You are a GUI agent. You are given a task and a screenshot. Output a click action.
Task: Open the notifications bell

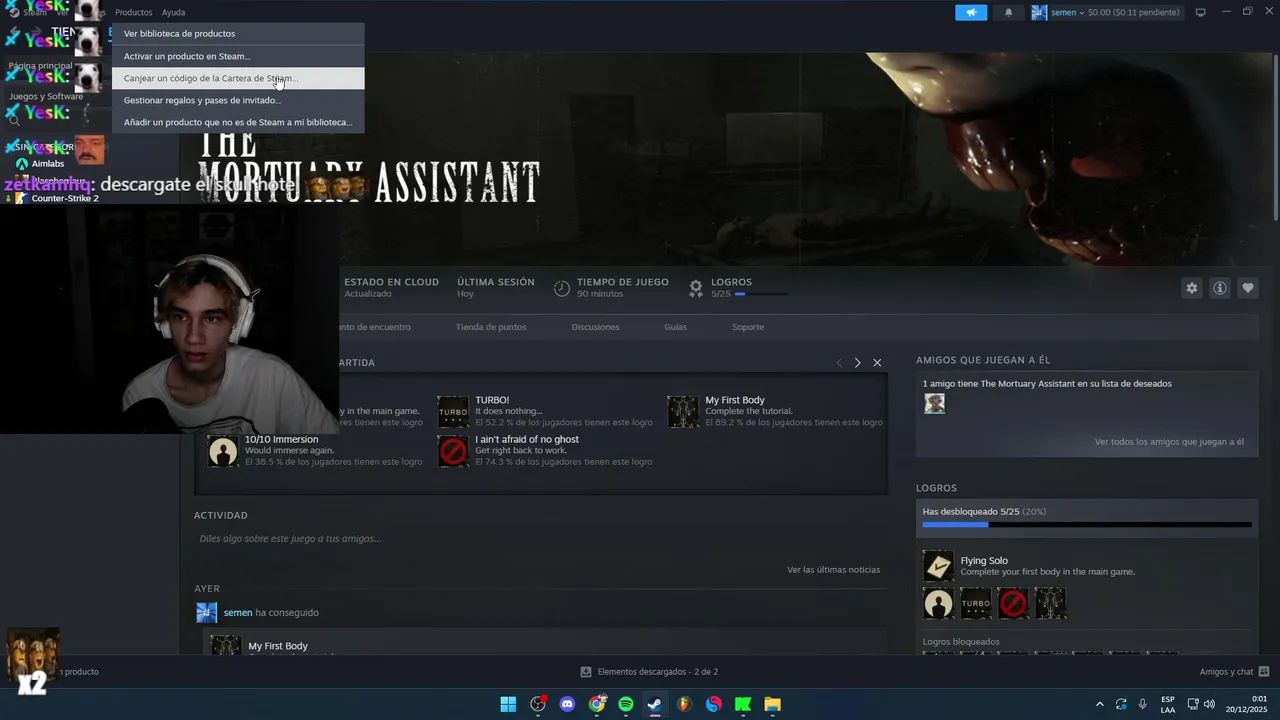point(1008,13)
